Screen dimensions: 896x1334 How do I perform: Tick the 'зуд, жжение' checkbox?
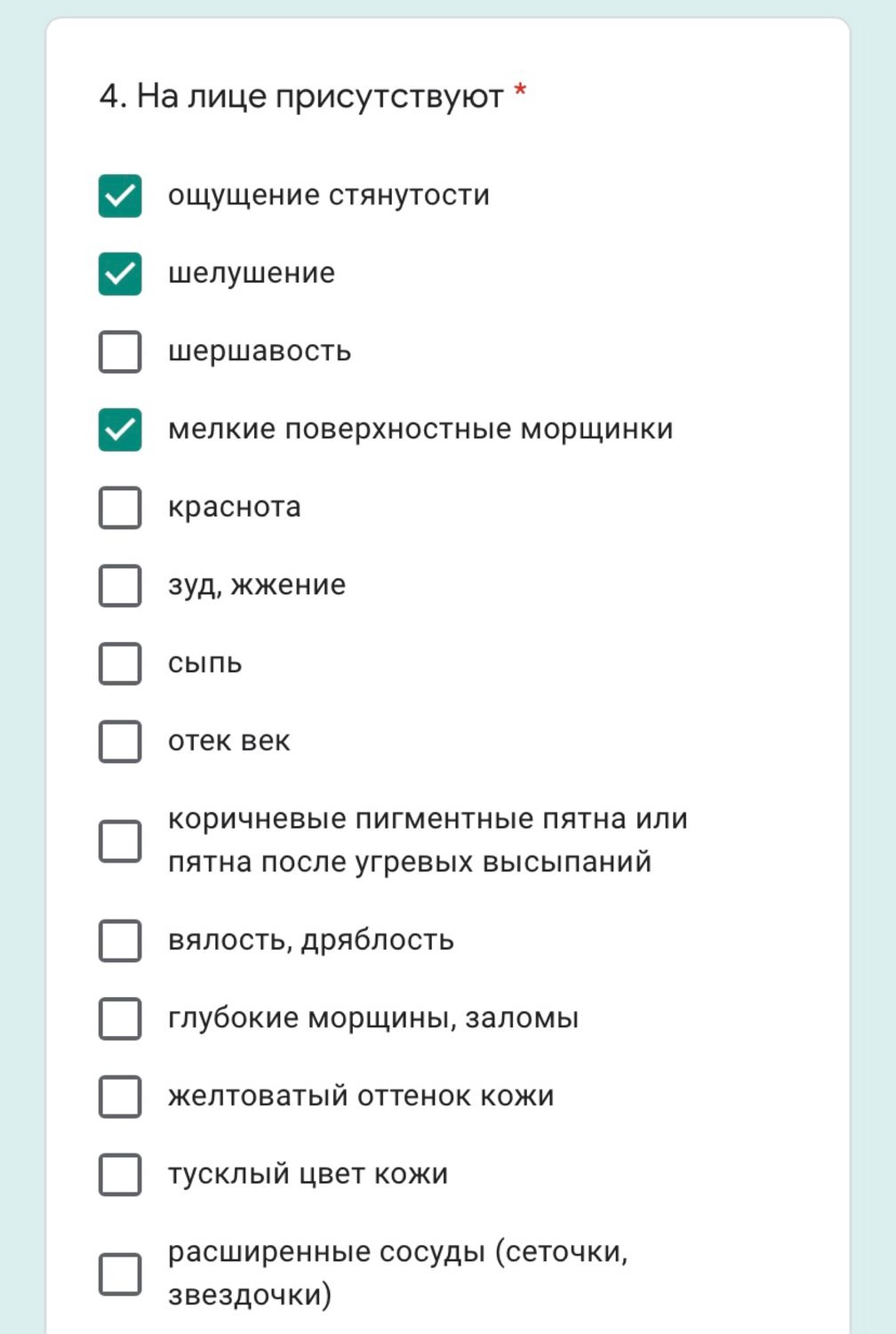pyautogui.click(x=120, y=585)
